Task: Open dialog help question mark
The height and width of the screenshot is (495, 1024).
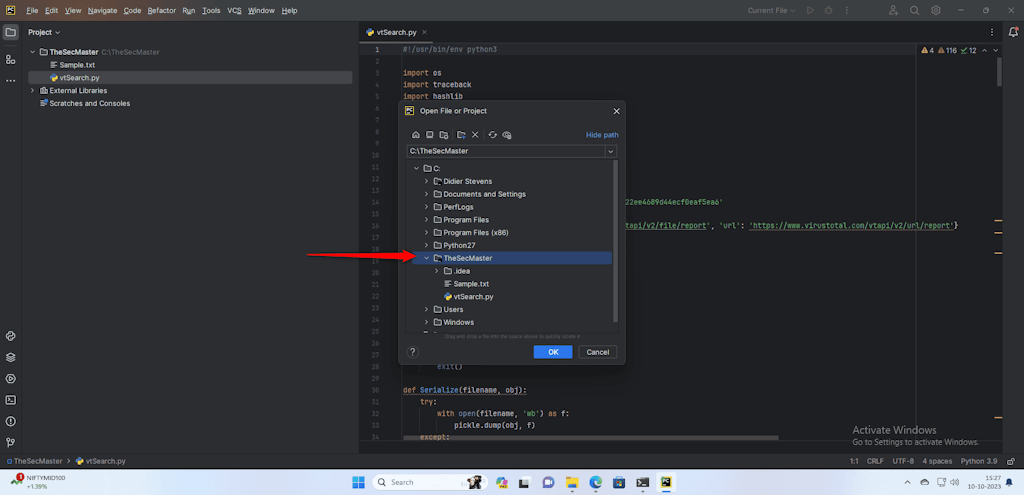Action: [x=413, y=352]
